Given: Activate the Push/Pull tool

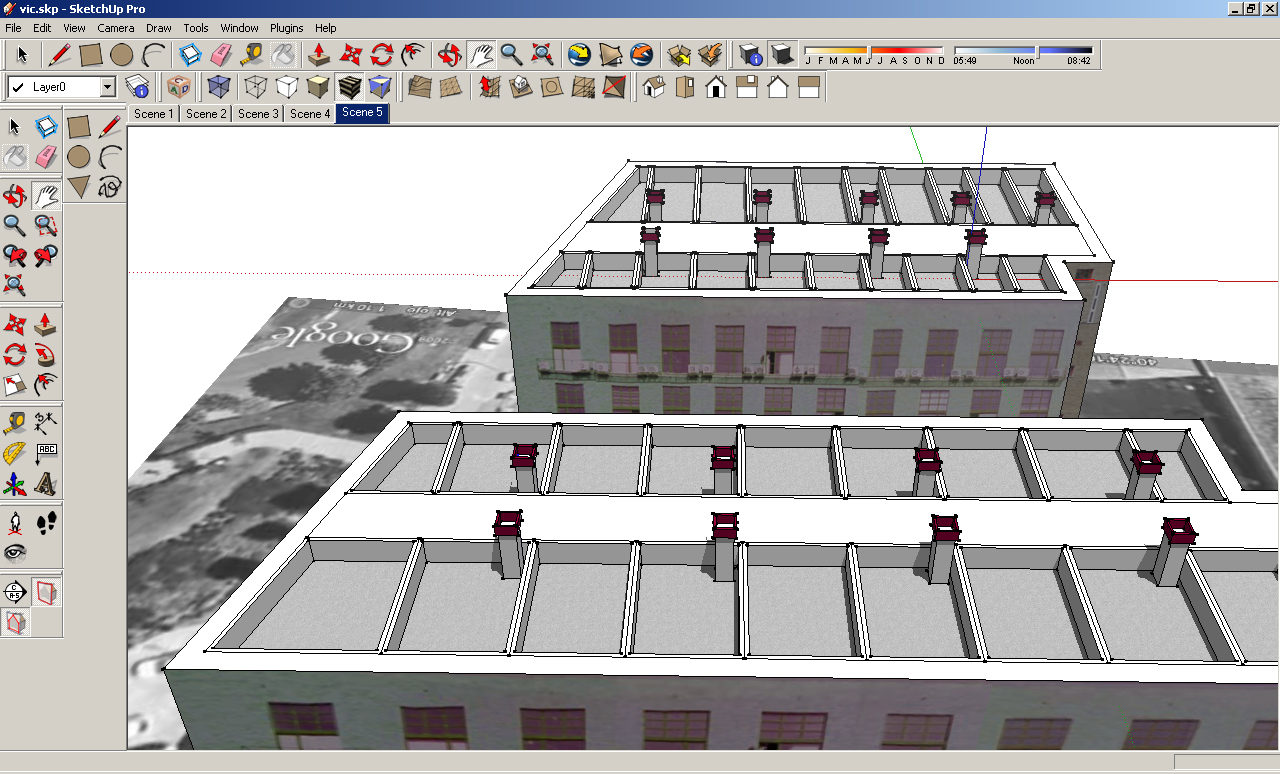Looking at the screenshot, I should (x=317, y=55).
